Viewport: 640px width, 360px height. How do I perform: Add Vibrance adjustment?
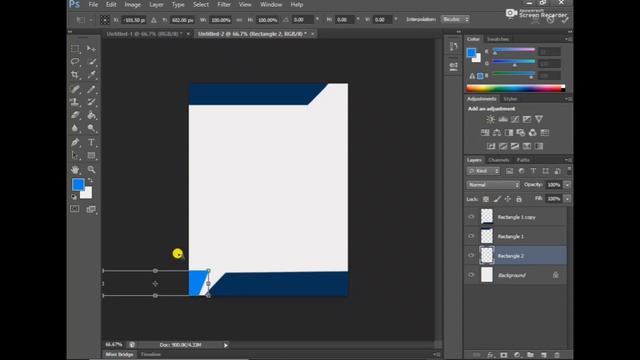539,119
